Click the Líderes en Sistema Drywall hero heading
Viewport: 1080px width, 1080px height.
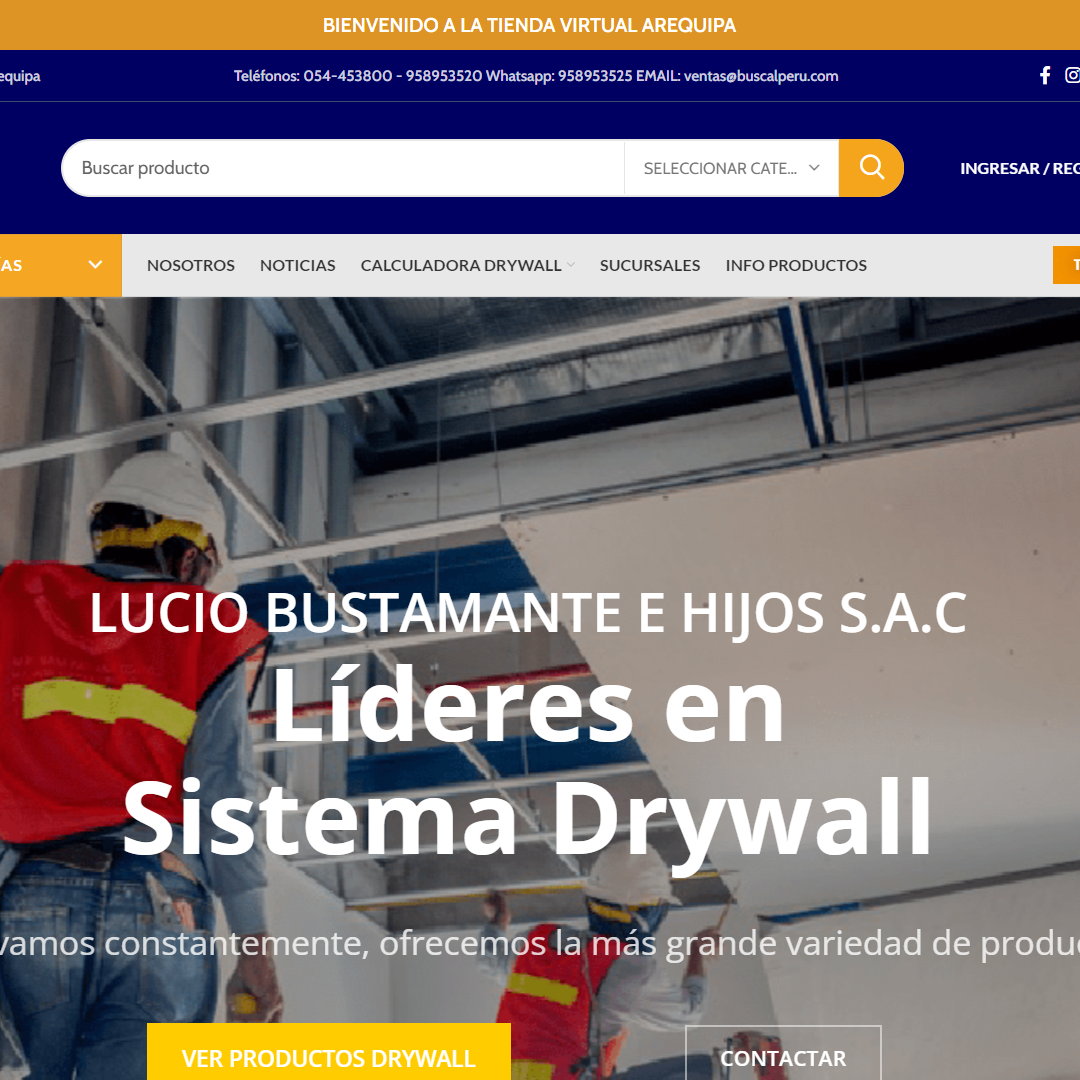(x=528, y=762)
